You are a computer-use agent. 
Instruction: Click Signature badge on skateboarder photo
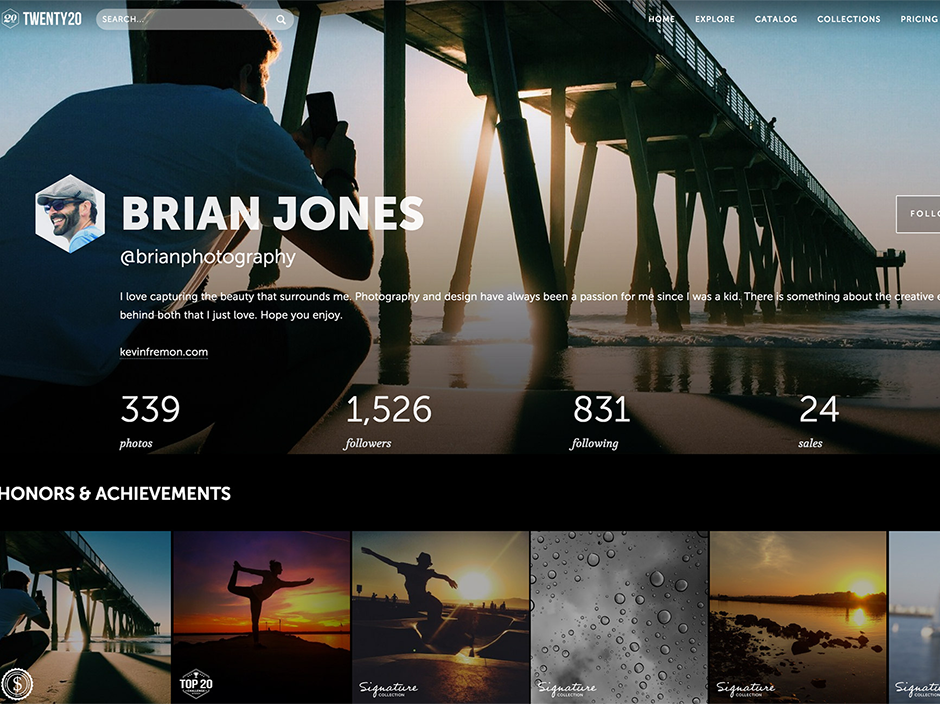click(388, 688)
